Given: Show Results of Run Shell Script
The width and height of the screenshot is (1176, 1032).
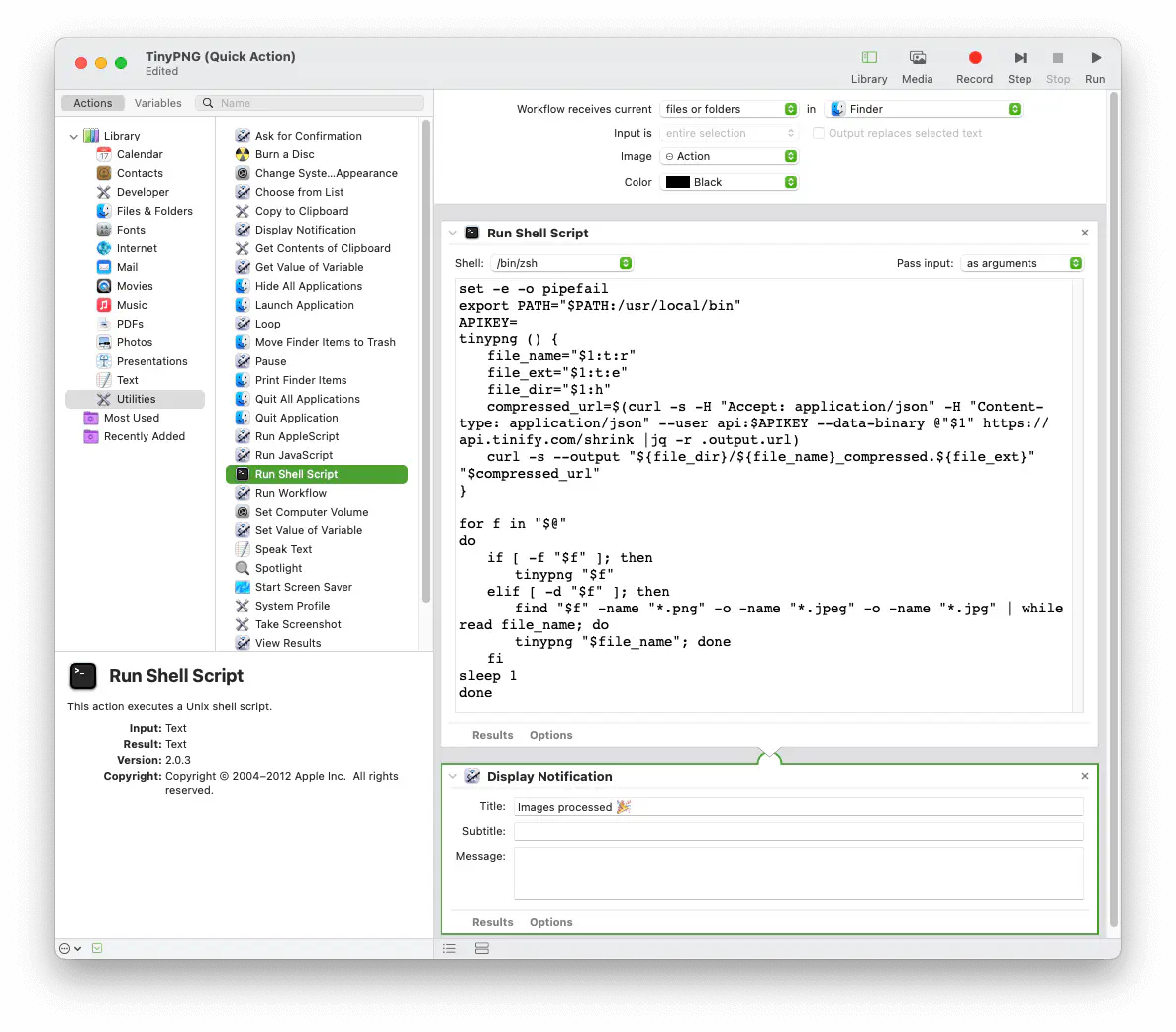Looking at the screenshot, I should [x=492, y=735].
